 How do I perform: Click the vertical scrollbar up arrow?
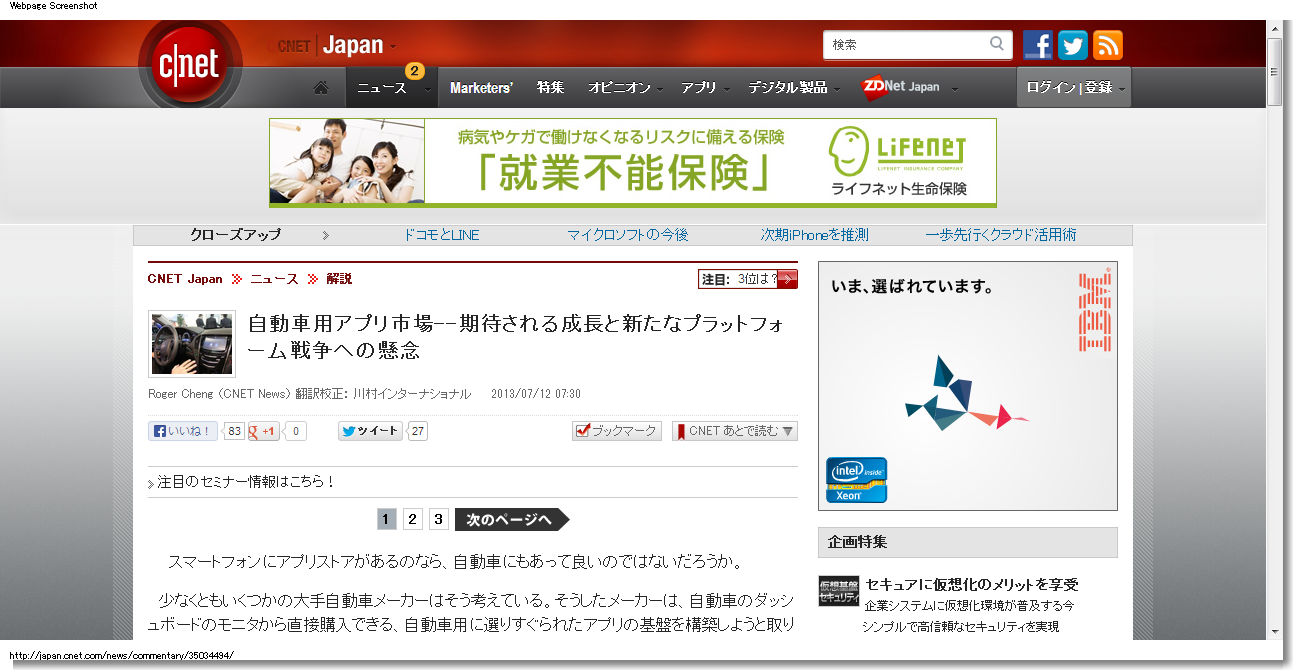[x=1275, y=28]
